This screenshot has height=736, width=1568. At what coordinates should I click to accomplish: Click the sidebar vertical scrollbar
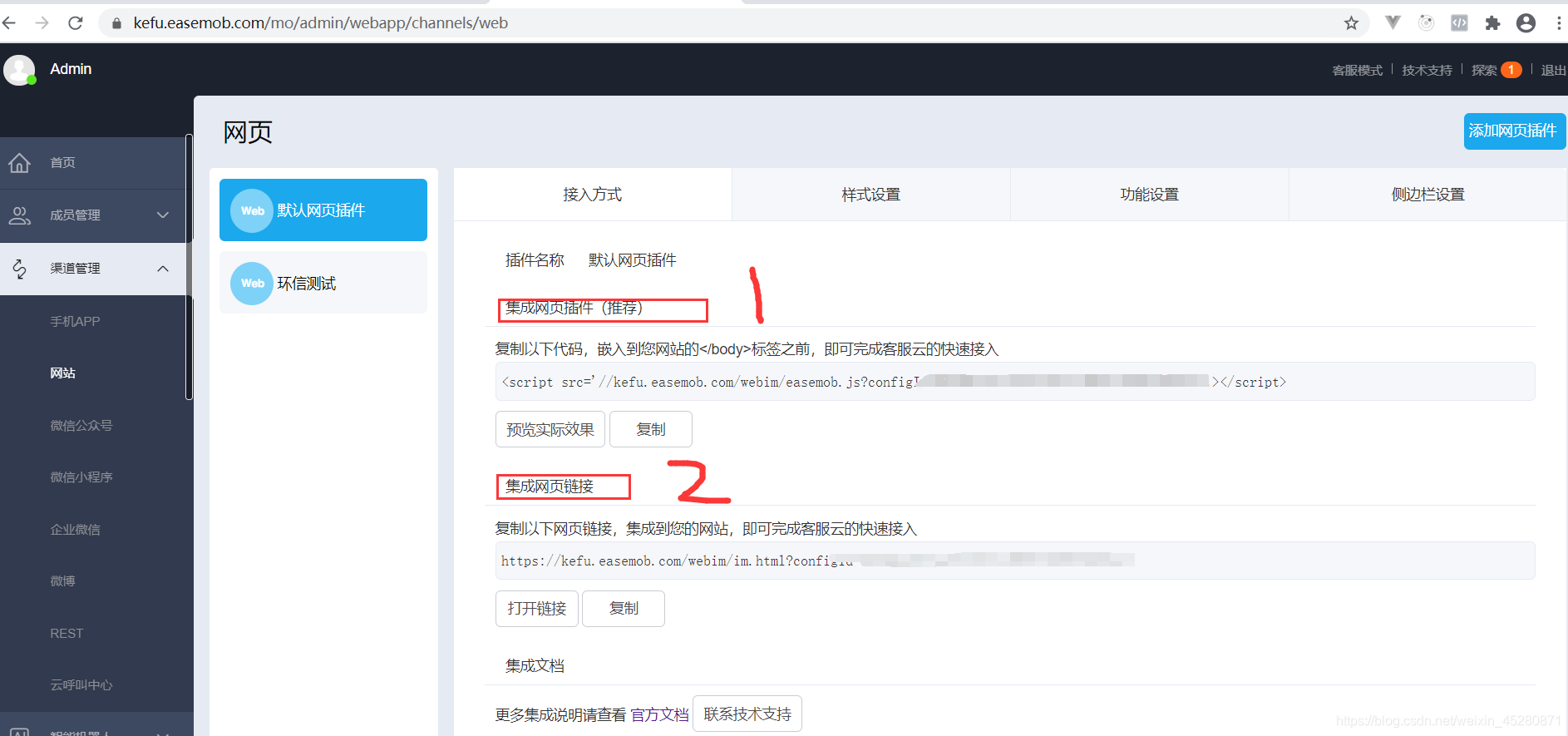point(189,266)
